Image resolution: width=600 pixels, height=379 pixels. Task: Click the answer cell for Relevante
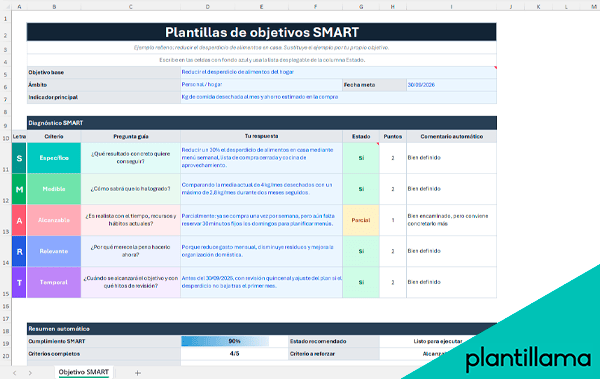point(261,251)
